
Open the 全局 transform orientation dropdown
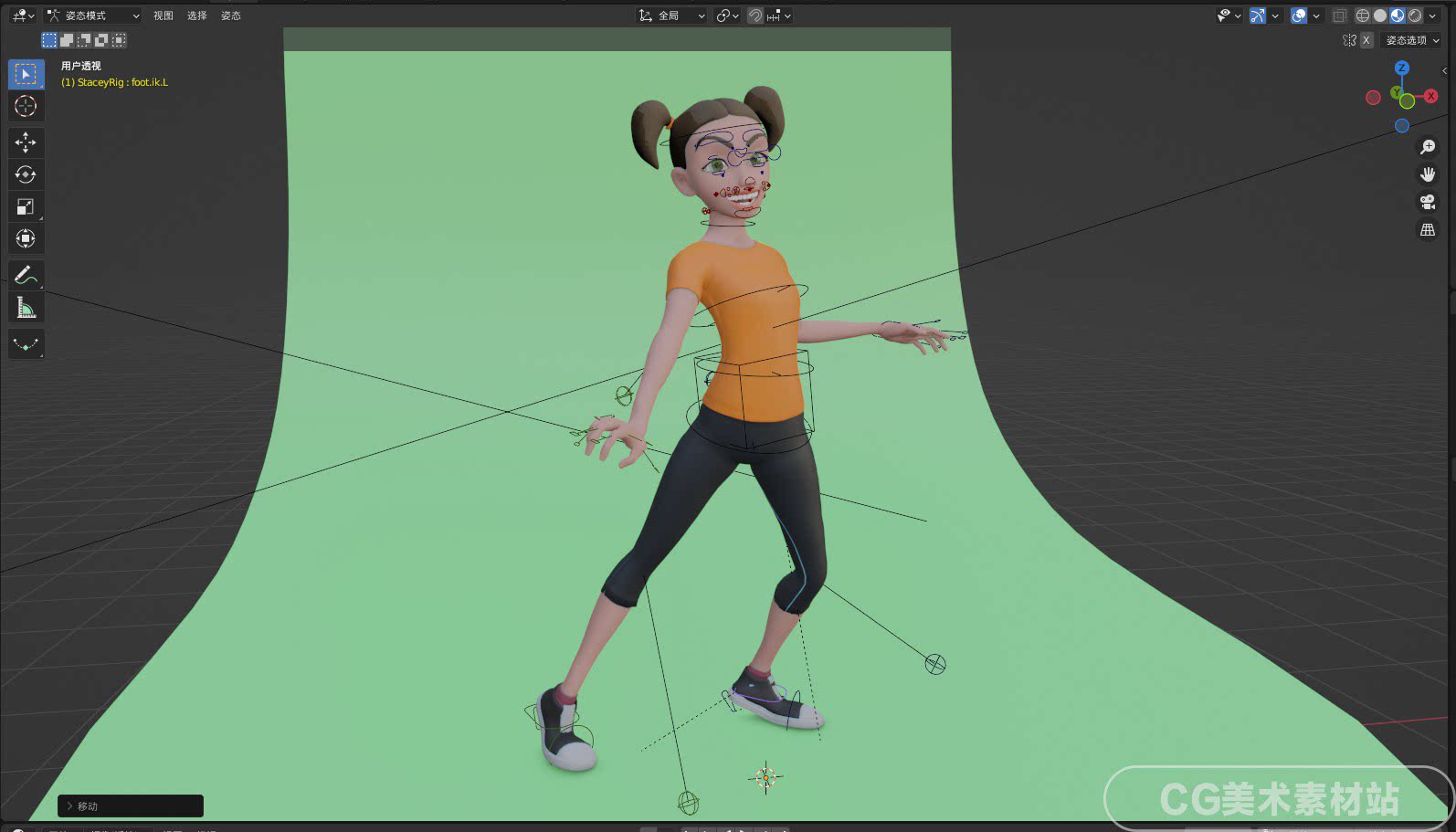(672, 16)
